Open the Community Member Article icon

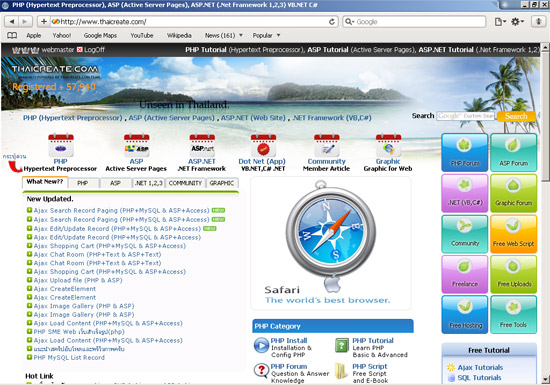tap(327, 145)
